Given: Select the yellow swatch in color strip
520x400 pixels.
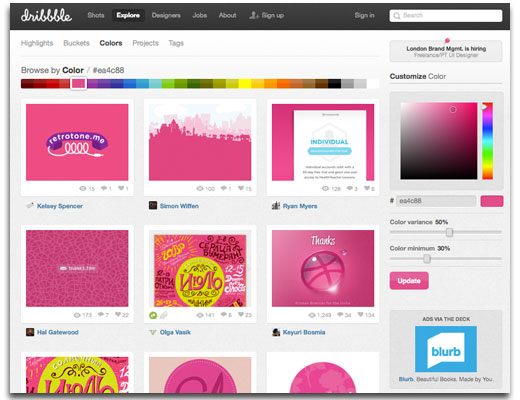Looking at the screenshot, I should [x=245, y=83].
